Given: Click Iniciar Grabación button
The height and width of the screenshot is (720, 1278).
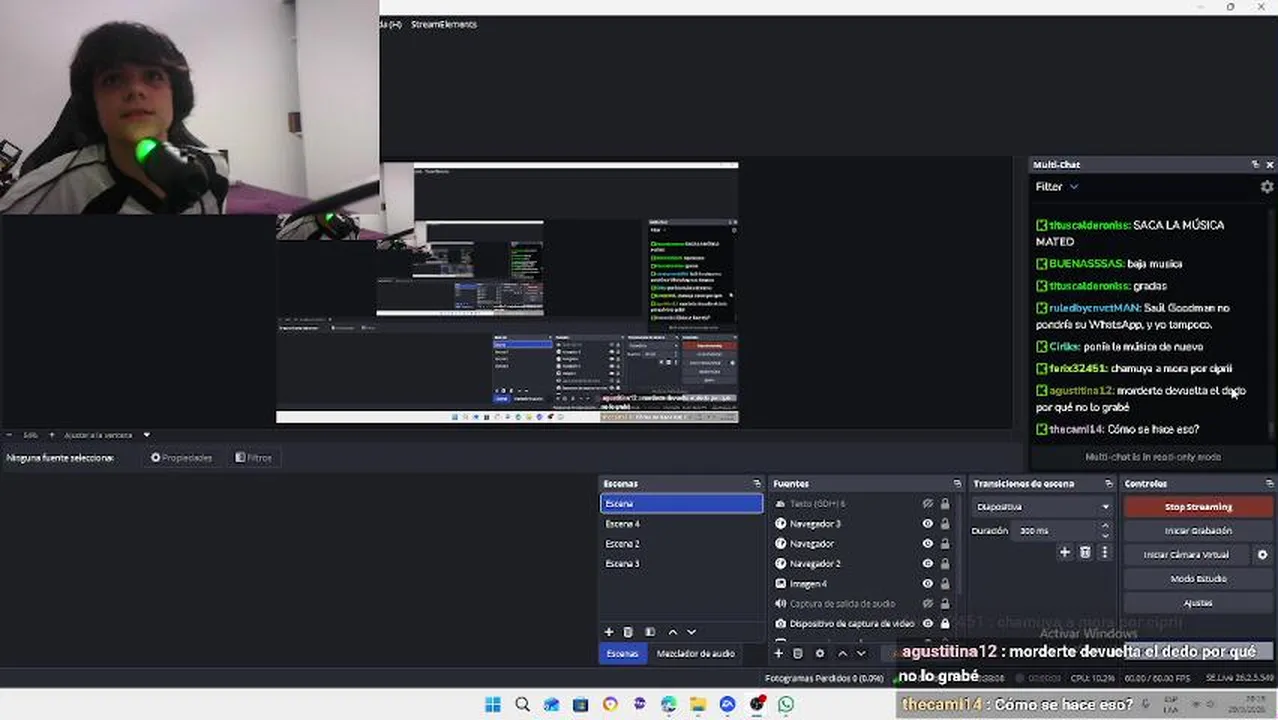Looking at the screenshot, I should [x=1199, y=531].
